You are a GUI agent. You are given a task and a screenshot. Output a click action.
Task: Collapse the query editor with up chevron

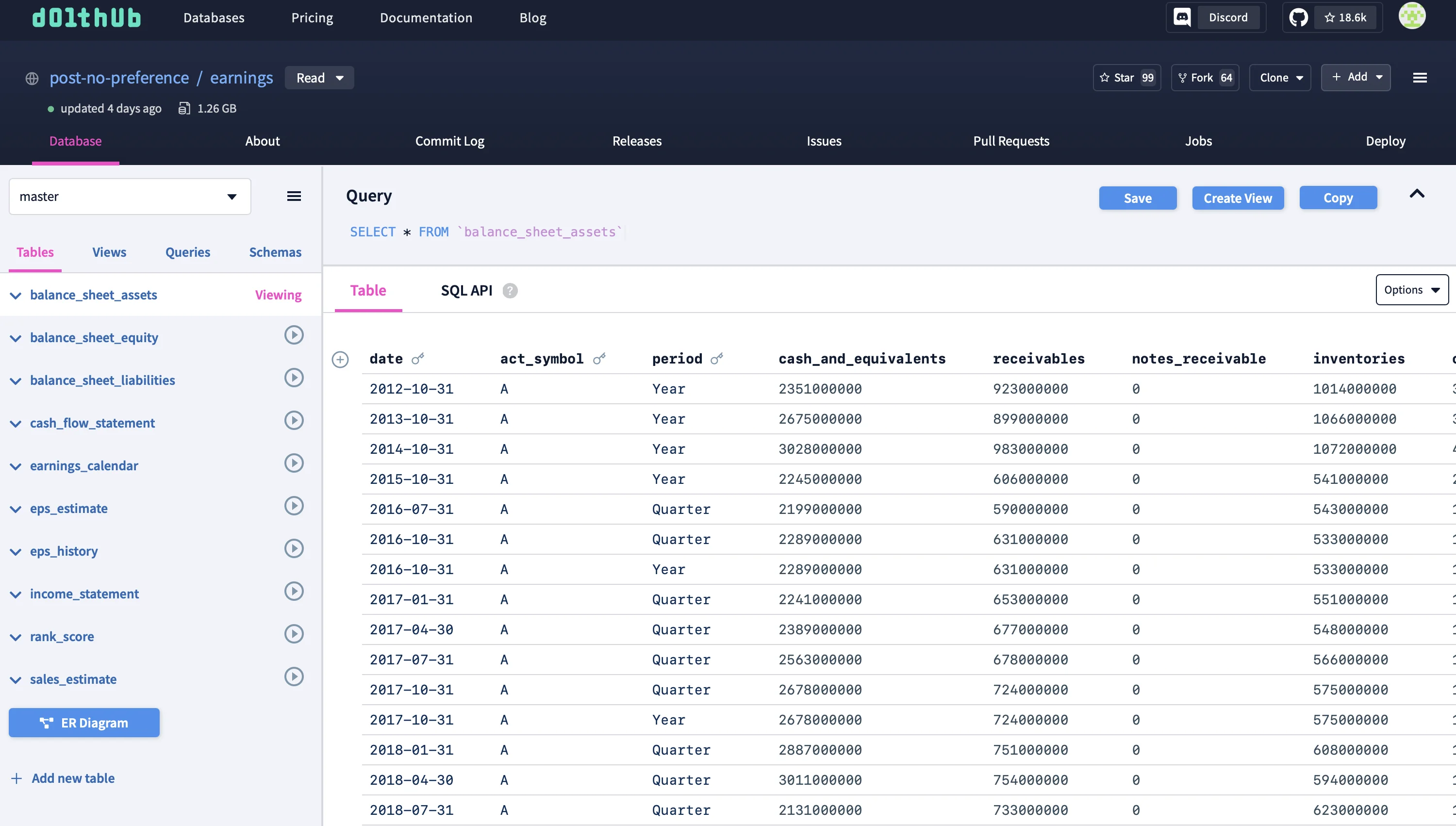click(1416, 194)
